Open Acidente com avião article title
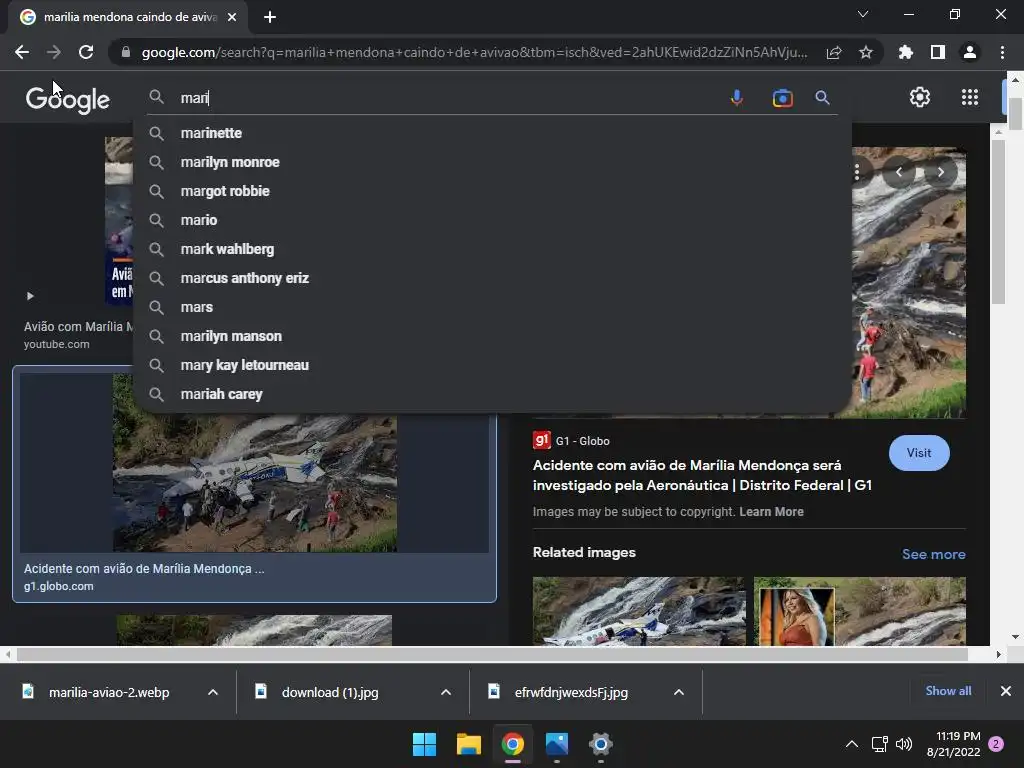This screenshot has height=768, width=1024. coord(702,475)
